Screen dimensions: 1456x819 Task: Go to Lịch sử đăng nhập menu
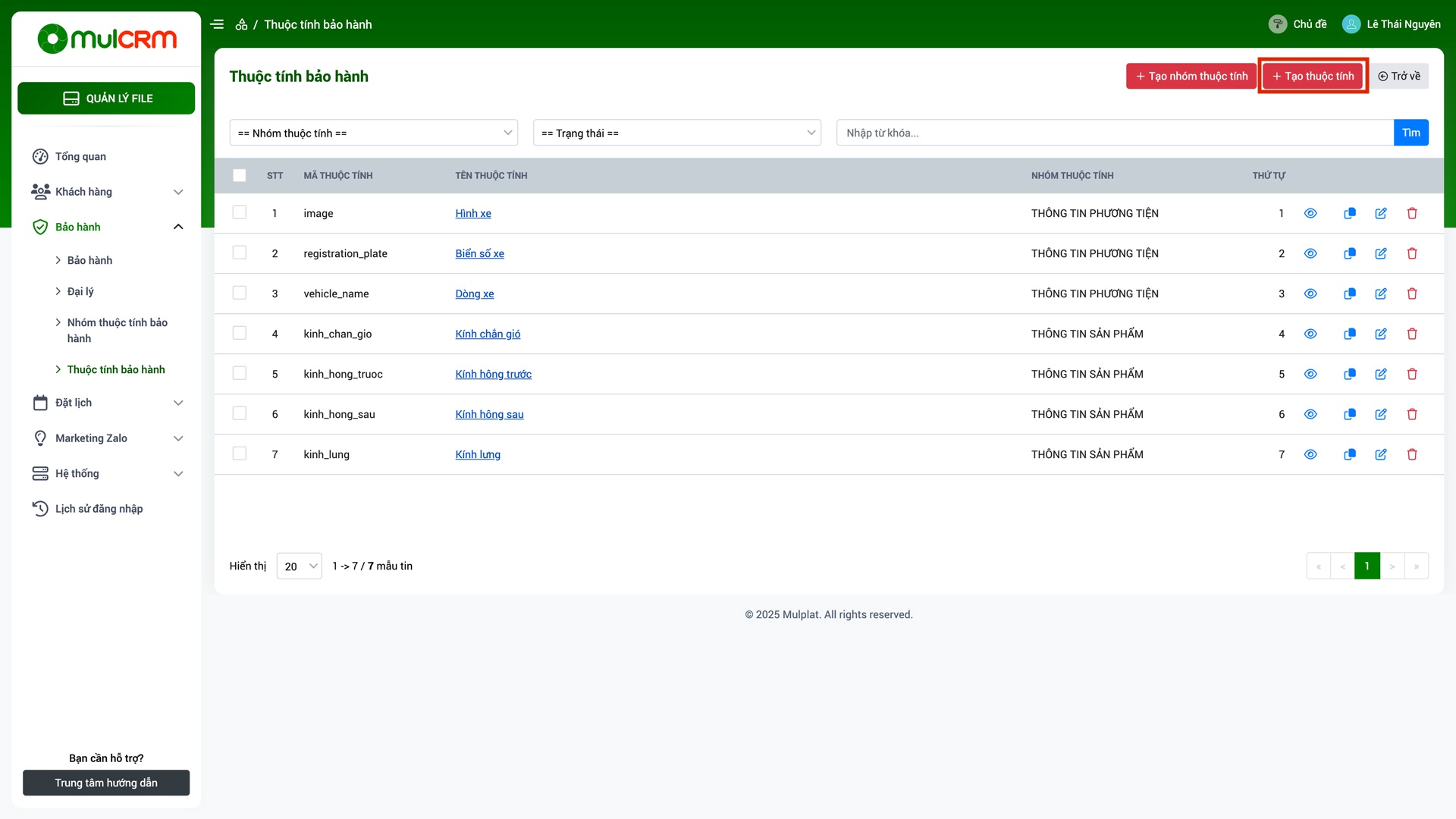click(99, 509)
